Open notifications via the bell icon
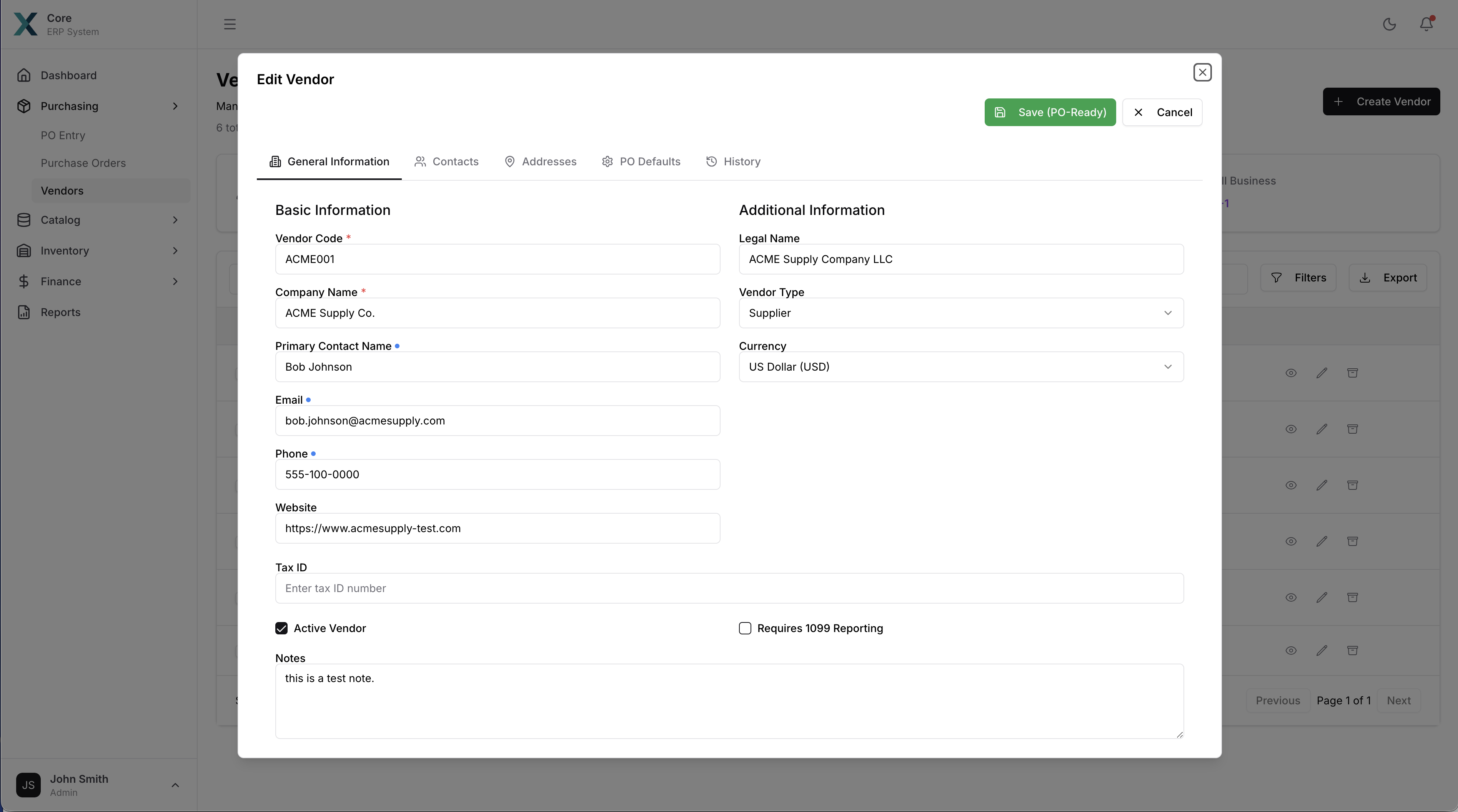 tap(1425, 24)
